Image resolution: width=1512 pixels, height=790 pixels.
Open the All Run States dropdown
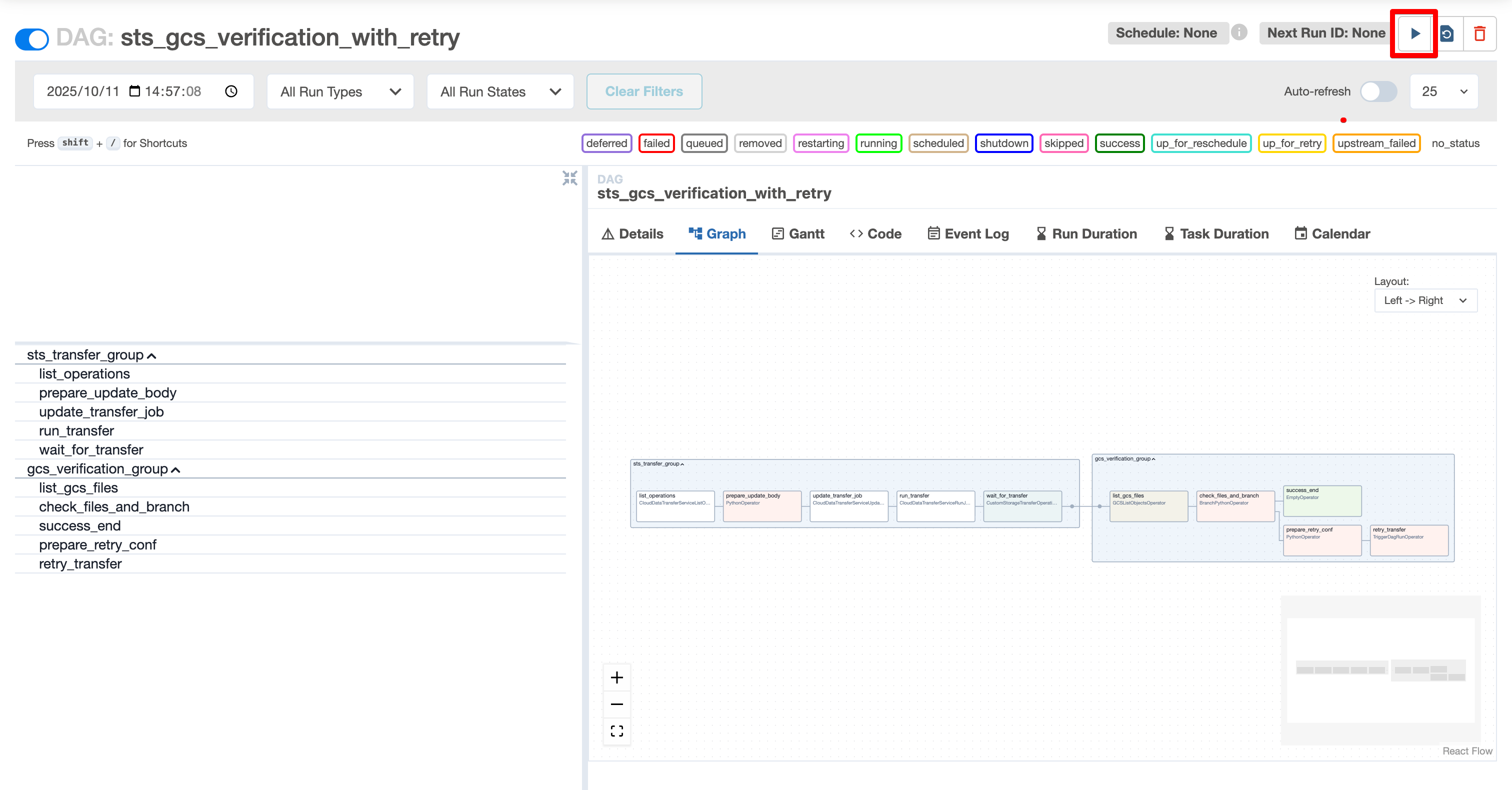tap(500, 91)
